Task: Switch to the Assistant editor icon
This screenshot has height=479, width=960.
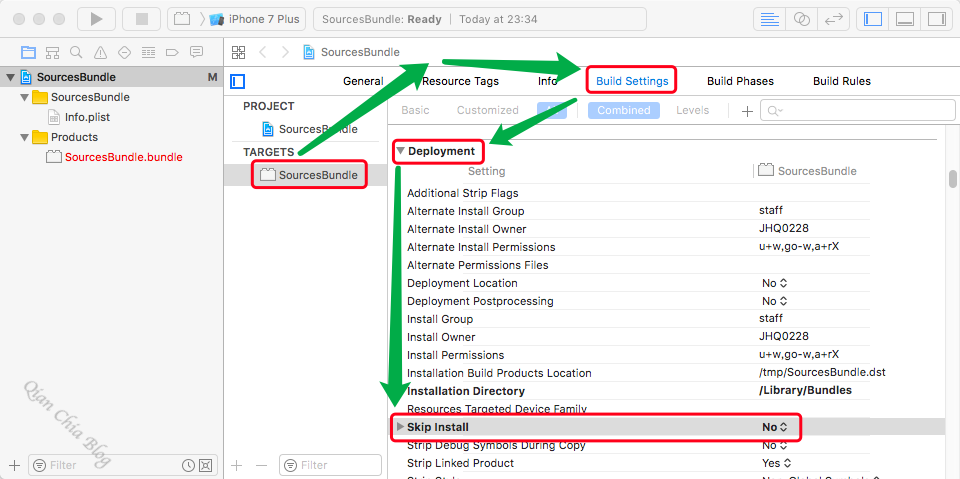Action: point(801,19)
